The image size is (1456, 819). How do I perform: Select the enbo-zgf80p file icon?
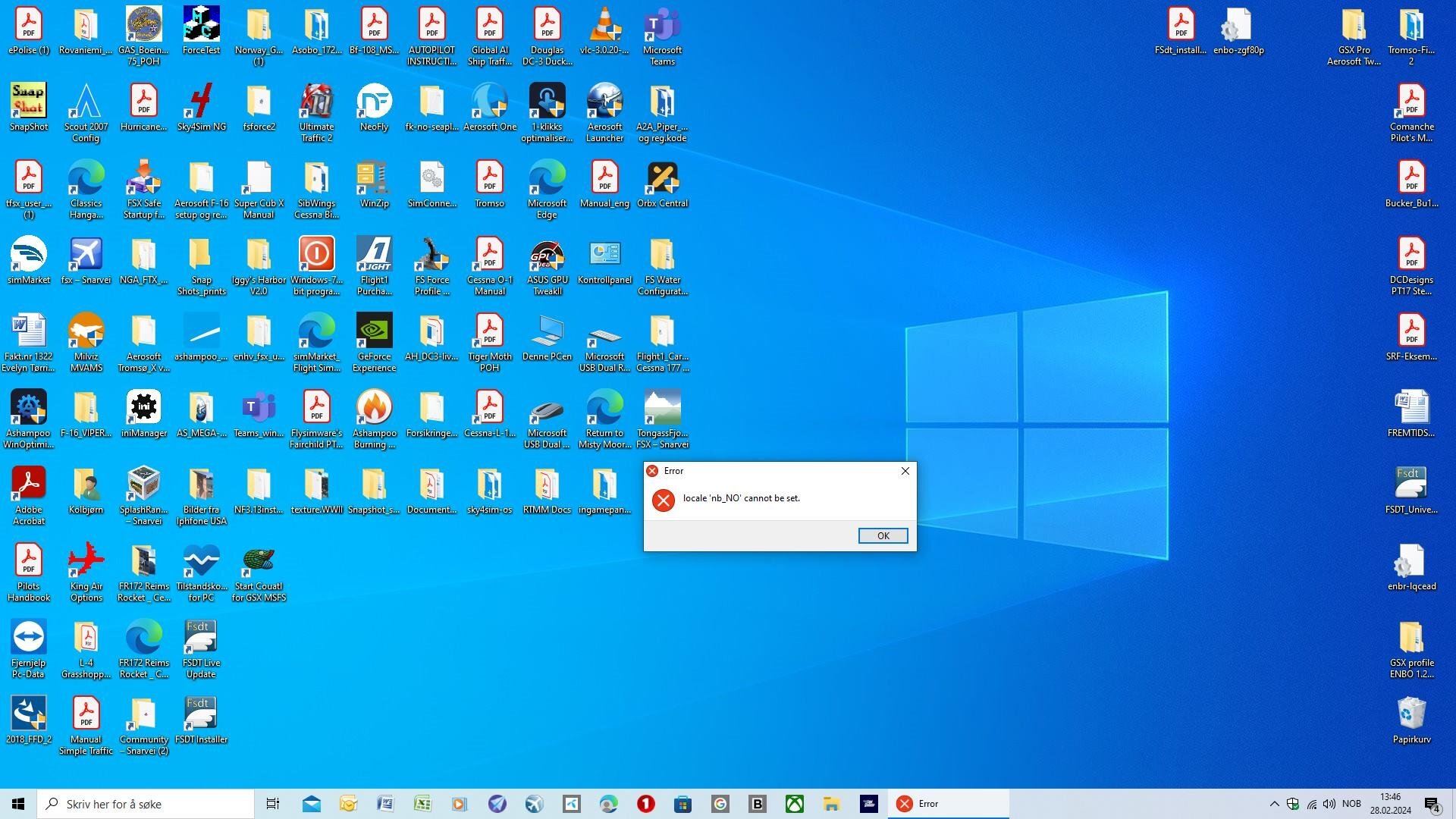(1238, 31)
